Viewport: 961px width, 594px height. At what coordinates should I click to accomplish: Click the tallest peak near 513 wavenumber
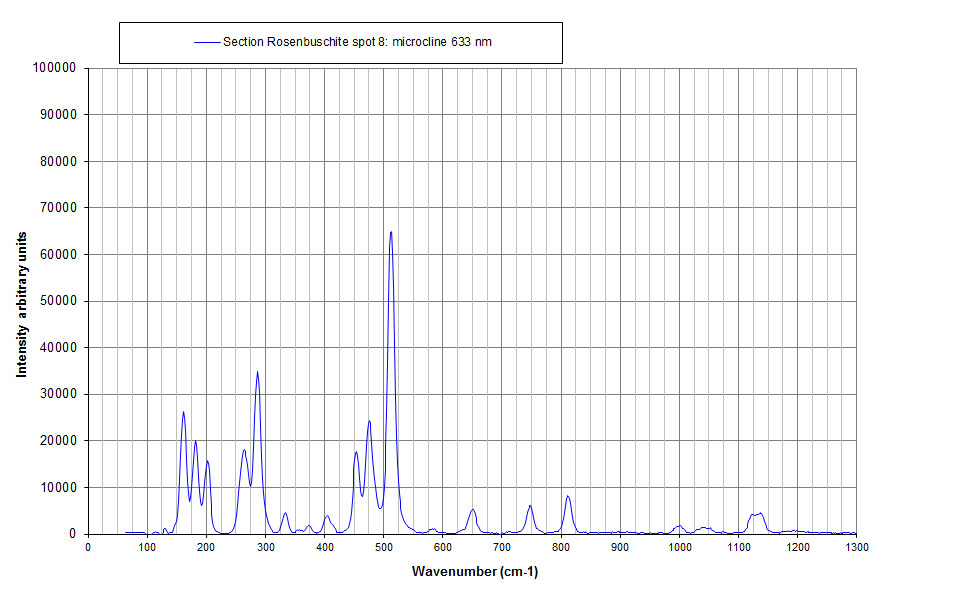point(391,232)
